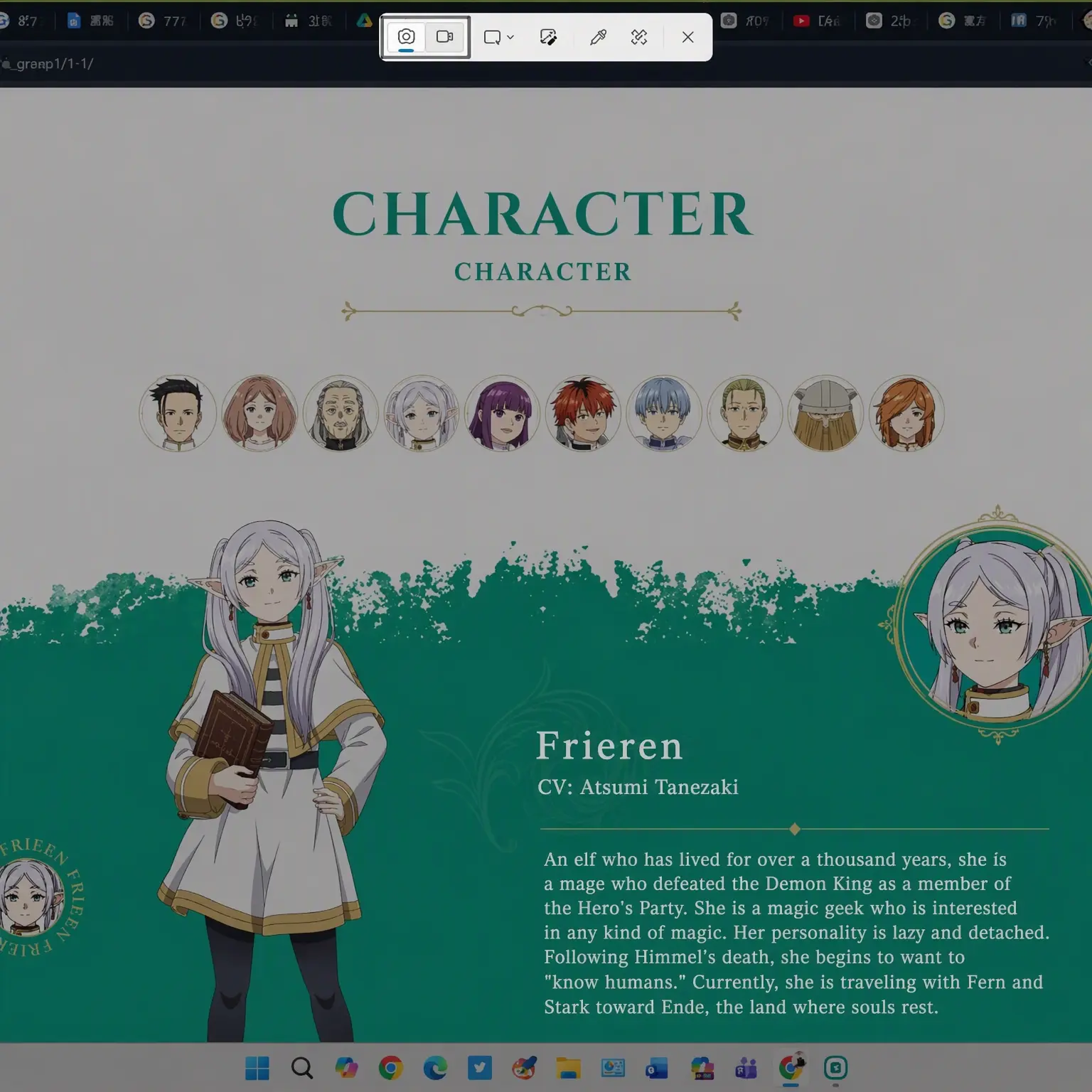The width and height of the screenshot is (1092, 1092).
Task: Select the purple-haired girl character portrait
Action: pyautogui.click(x=503, y=413)
